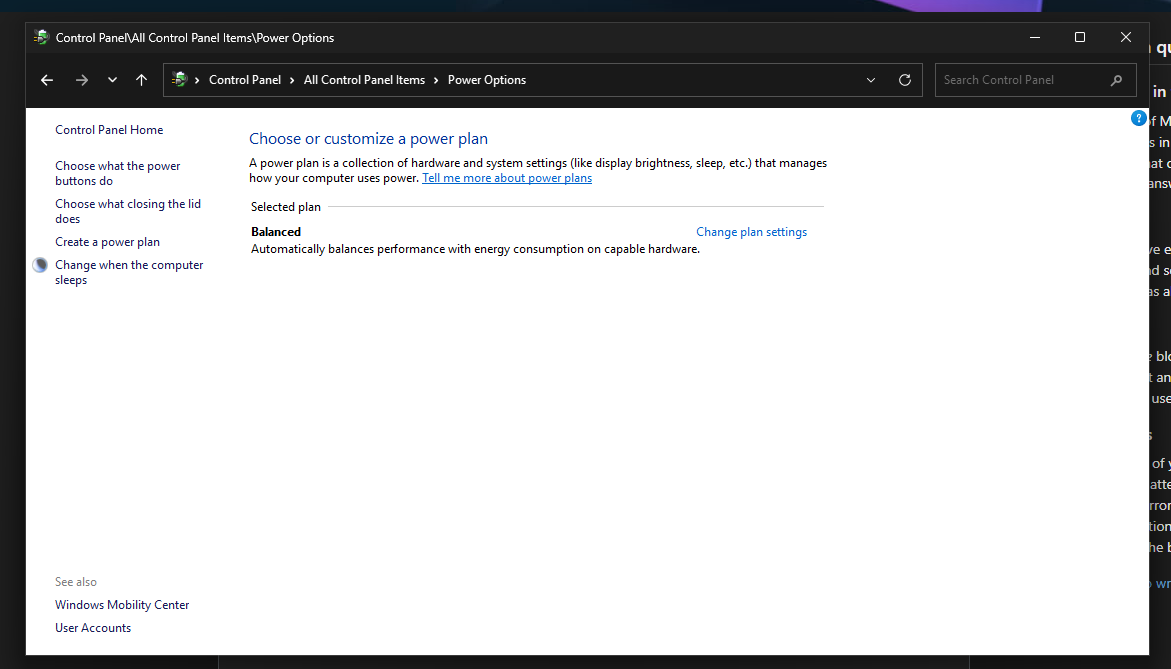Viewport: 1171px width, 669px height.
Task: Expand the chevron before Control Panel breadcrumb
Action: point(197,80)
